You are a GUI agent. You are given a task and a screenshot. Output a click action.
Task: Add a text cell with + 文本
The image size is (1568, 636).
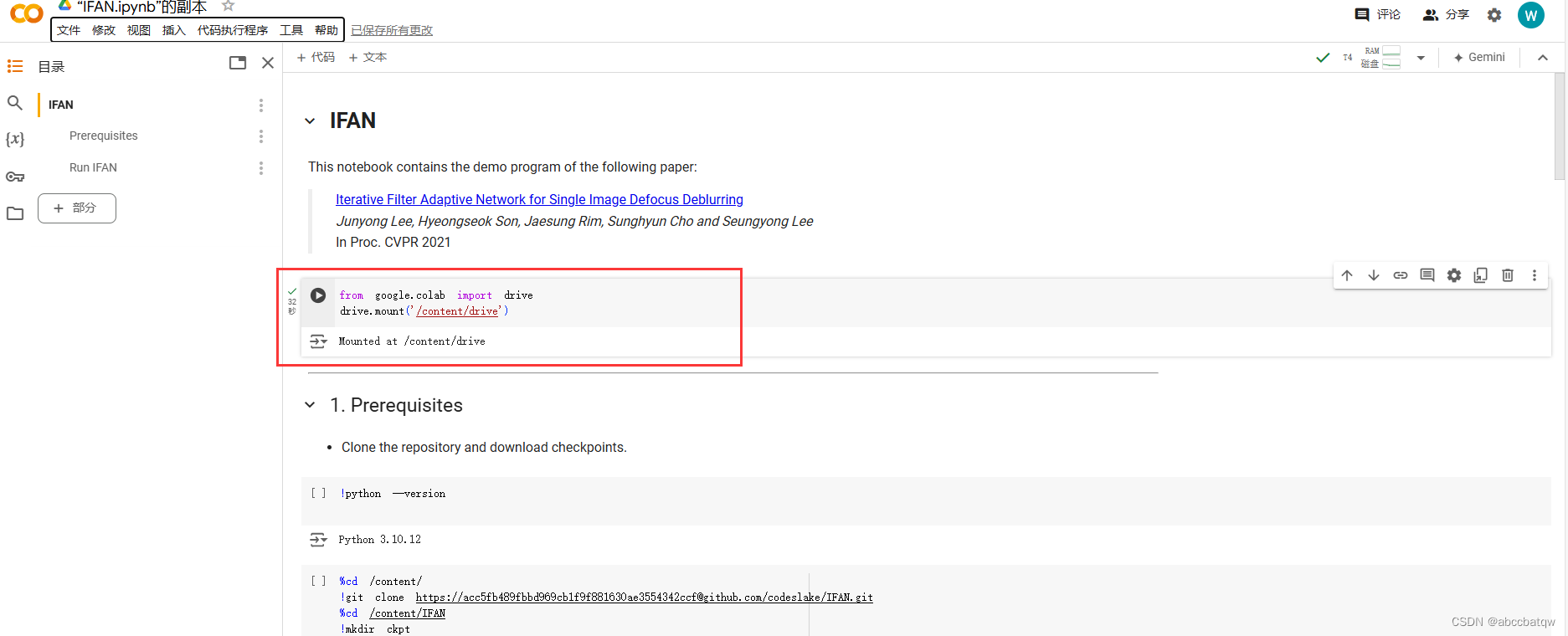click(x=368, y=57)
